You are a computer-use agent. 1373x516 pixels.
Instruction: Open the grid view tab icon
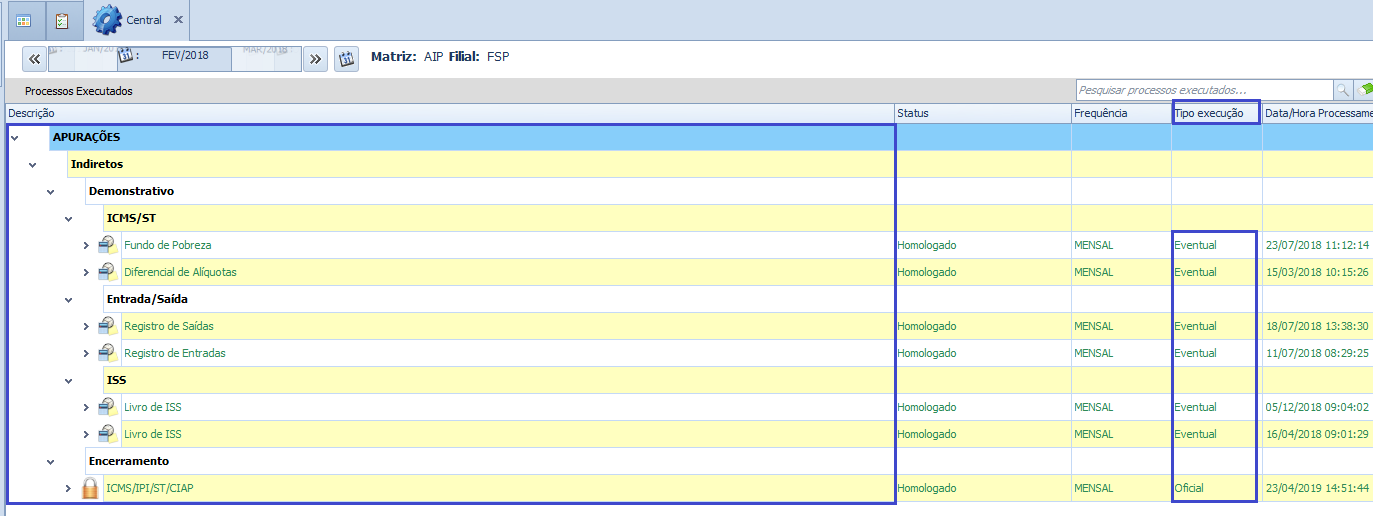click(23, 20)
